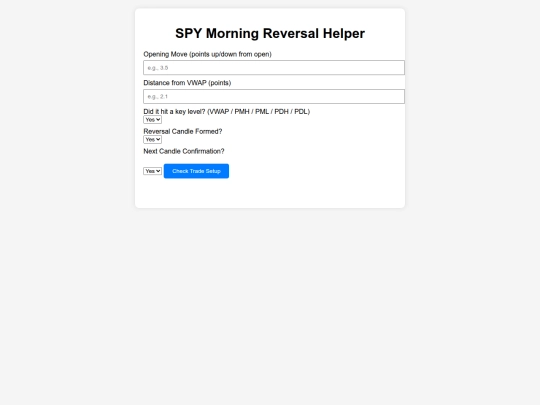Open the key level hit Yes dropdown
Image resolution: width=540 pixels, height=405 pixels.
[x=153, y=120]
